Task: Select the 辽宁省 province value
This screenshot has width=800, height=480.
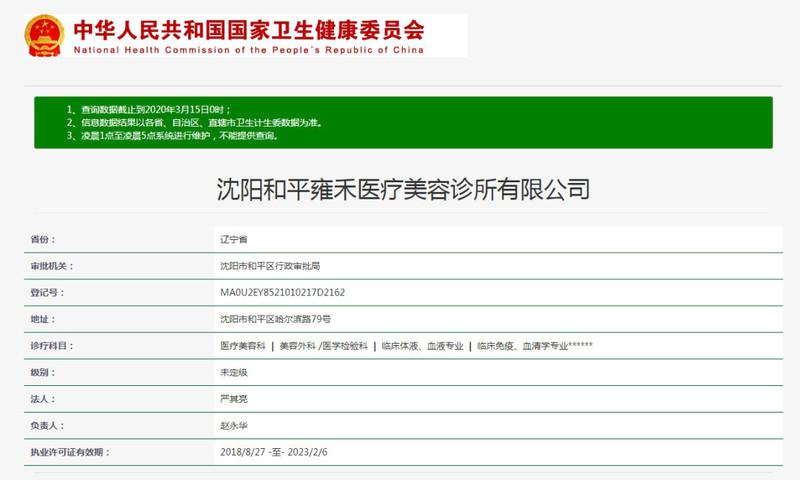Action: (233, 240)
